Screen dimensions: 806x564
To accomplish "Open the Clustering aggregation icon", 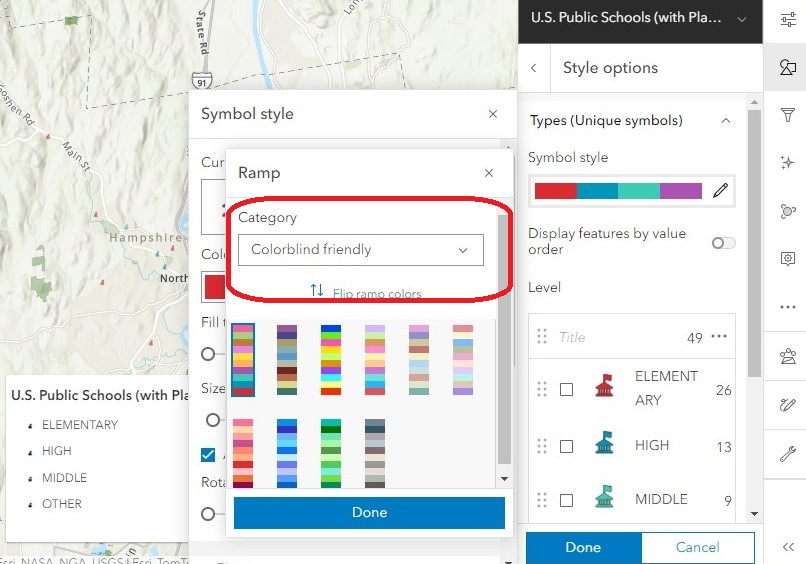I will pos(787,211).
